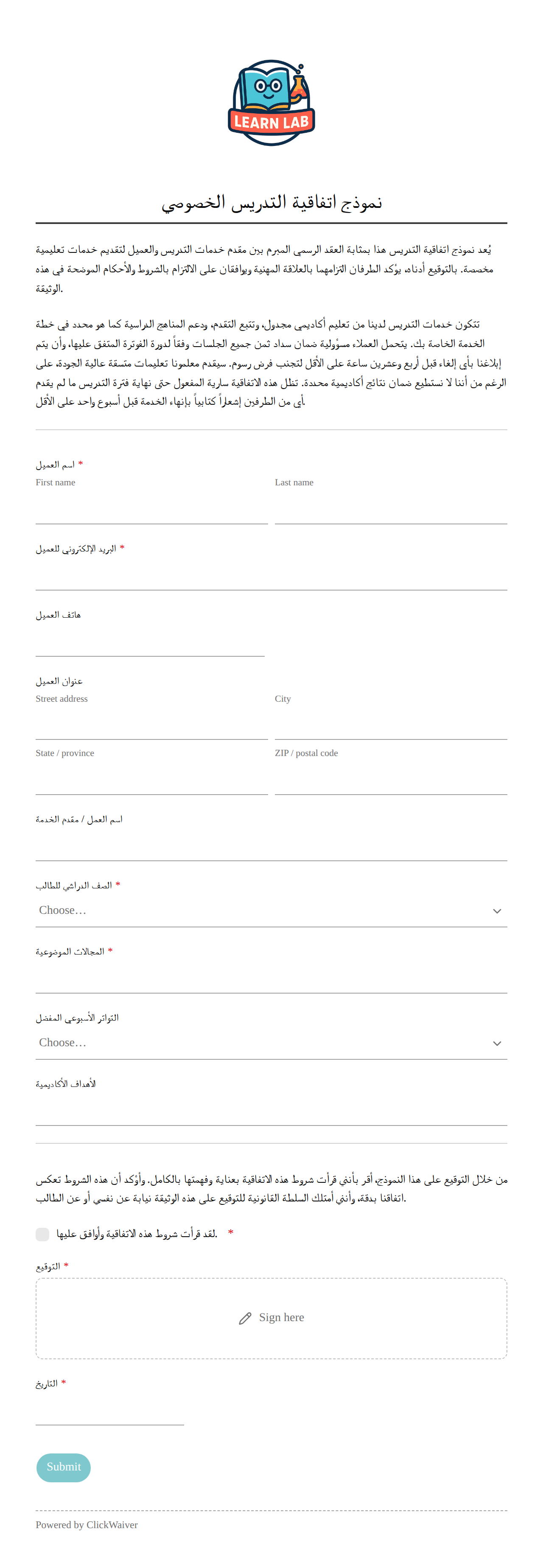
Task: Check the agreement terms checkbox
Action: (x=42, y=1234)
